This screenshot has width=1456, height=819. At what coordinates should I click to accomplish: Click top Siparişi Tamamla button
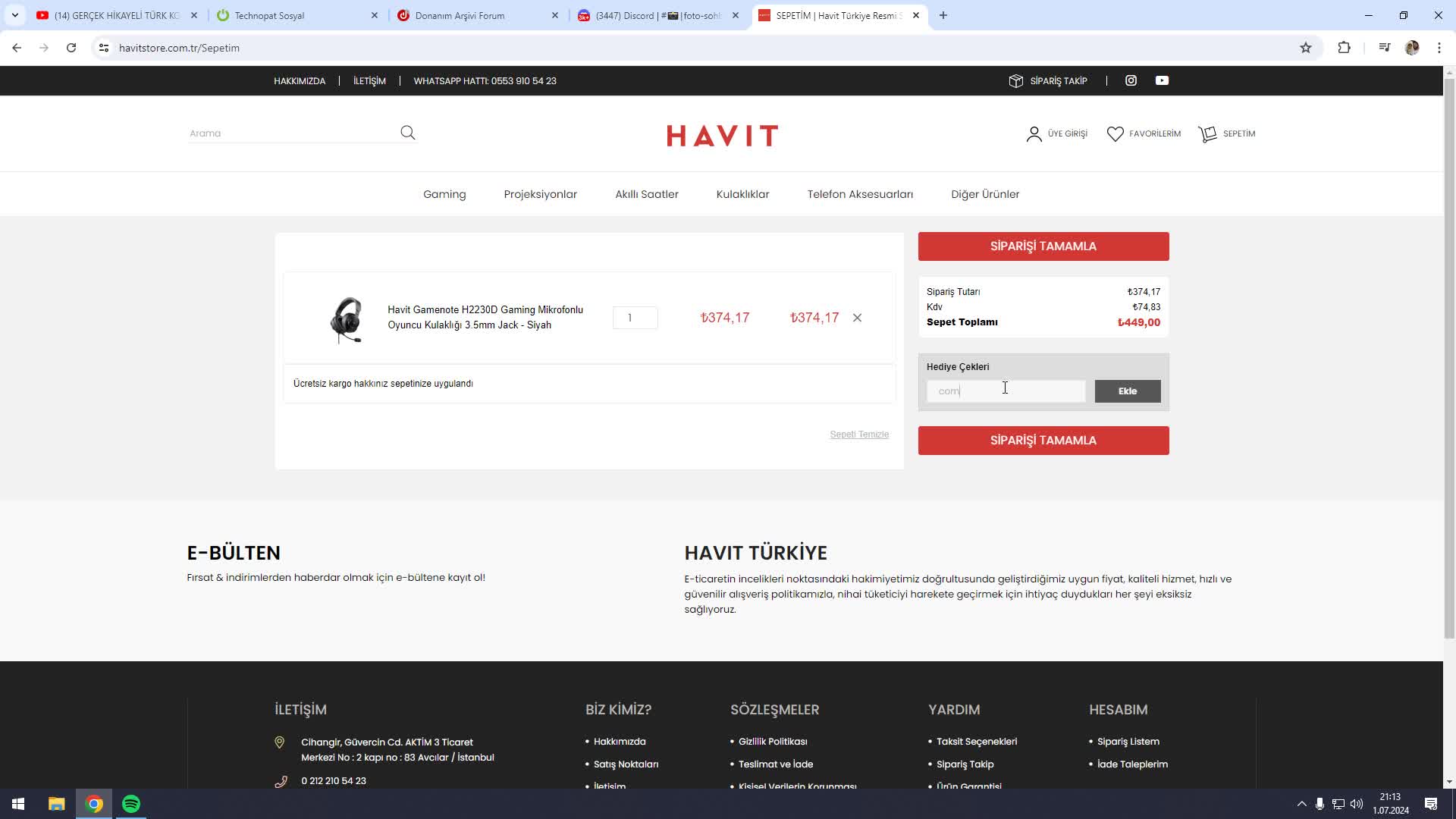tap(1043, 246)
